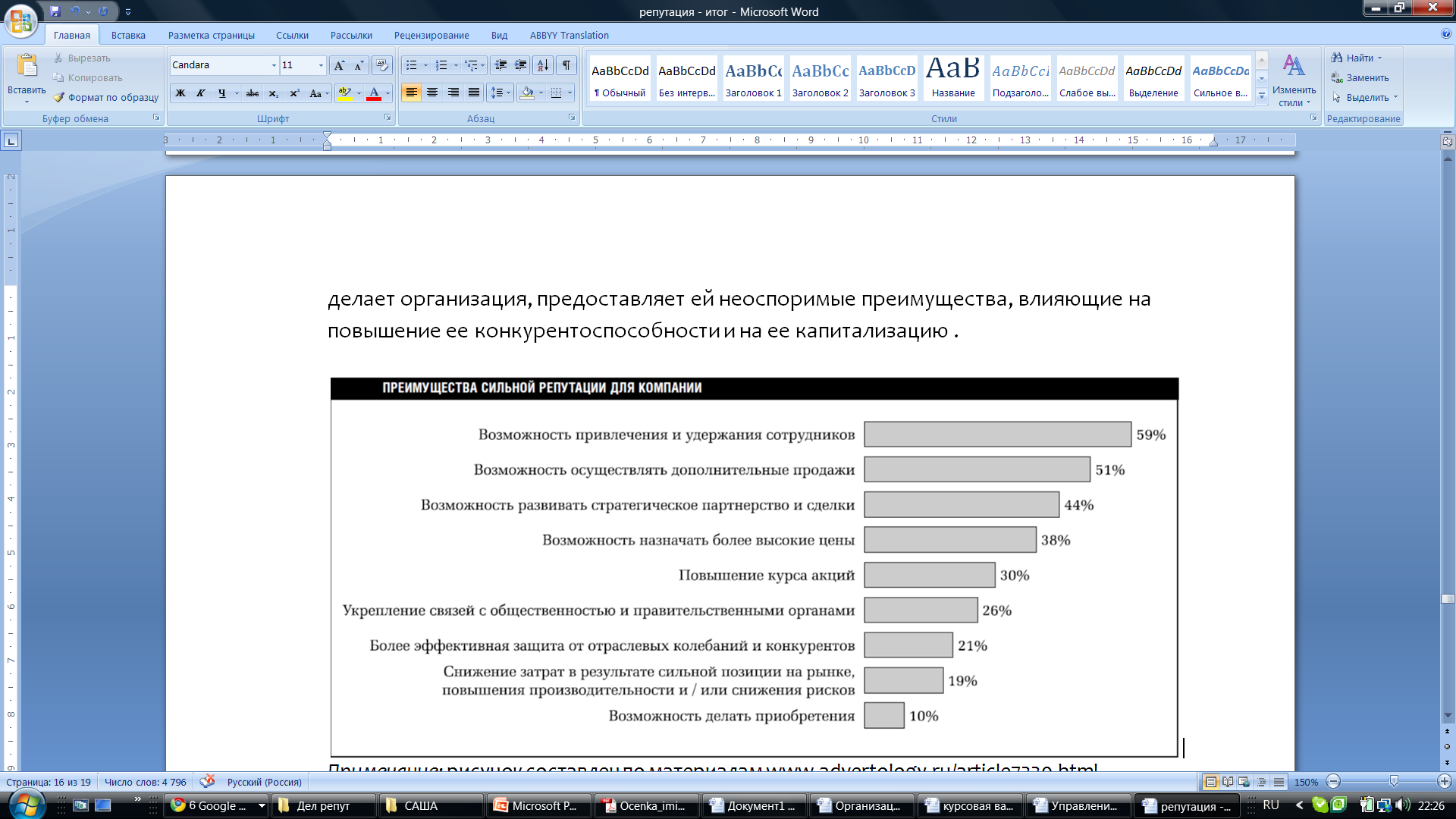
Task: Apply strikethrough formatting
Action: (253, 93)
